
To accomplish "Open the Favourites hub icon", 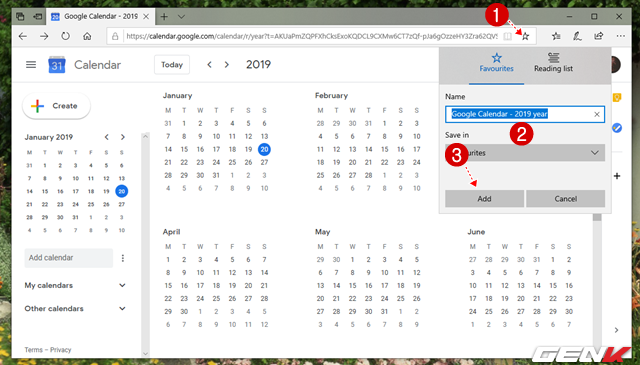I will pos(556,36).
